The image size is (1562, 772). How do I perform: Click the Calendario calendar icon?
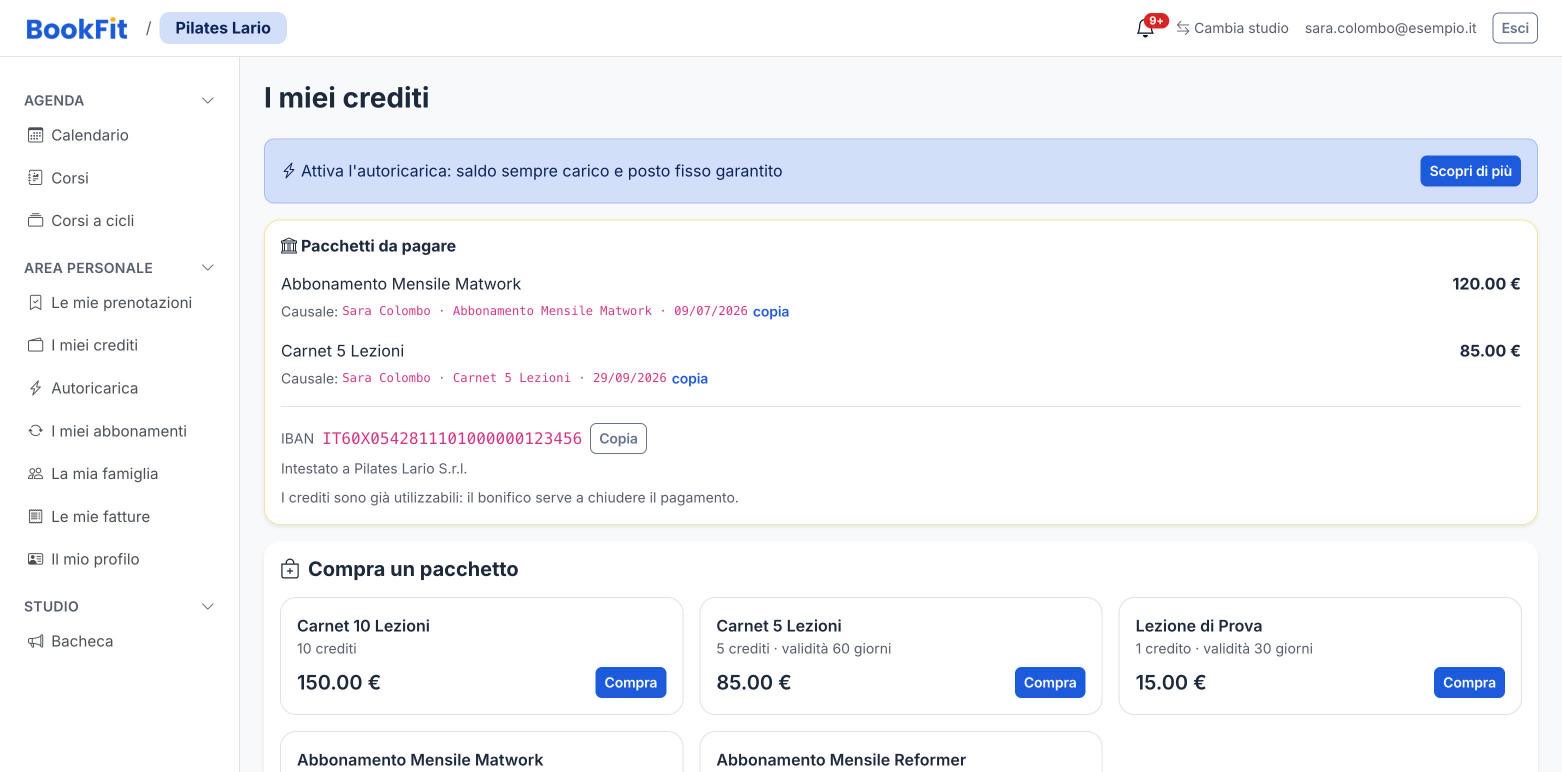(x=35, y=135)
